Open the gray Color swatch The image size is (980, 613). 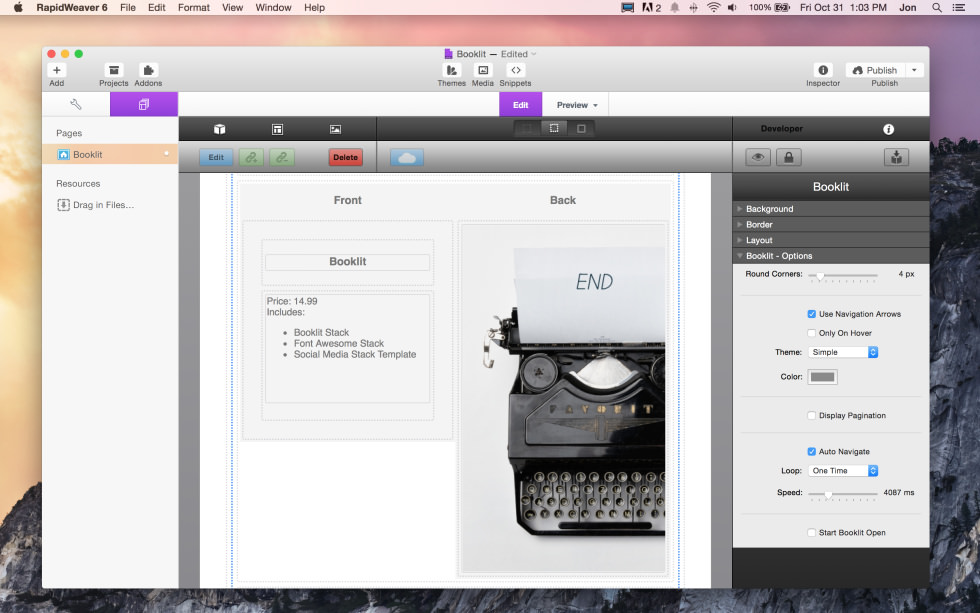click(x=822, y=377)
